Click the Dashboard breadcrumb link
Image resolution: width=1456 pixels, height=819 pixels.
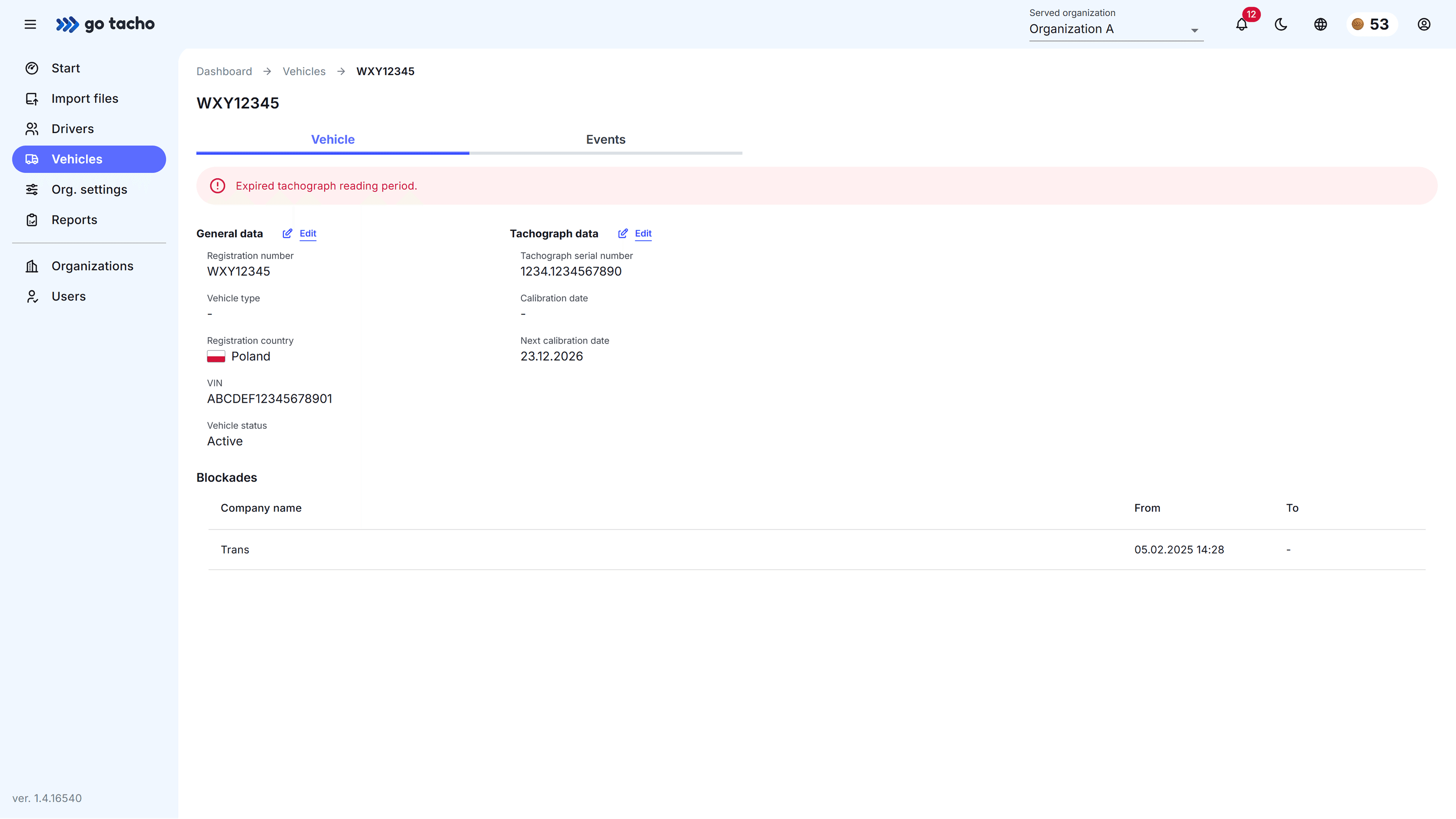224,71
